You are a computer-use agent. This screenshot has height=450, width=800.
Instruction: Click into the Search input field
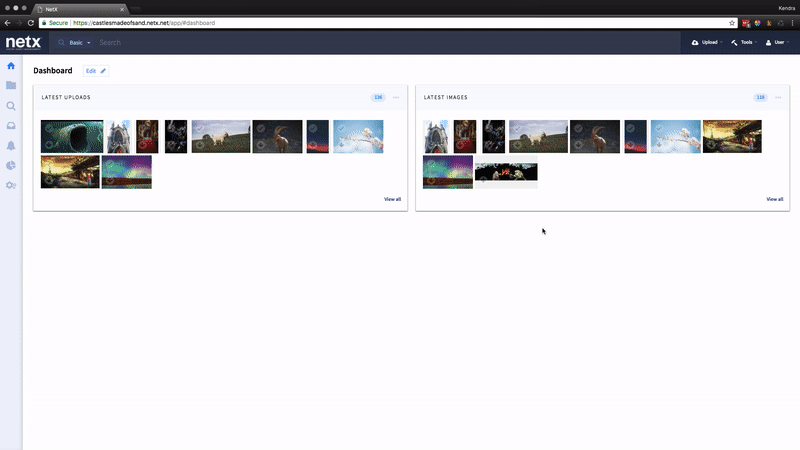300,43
